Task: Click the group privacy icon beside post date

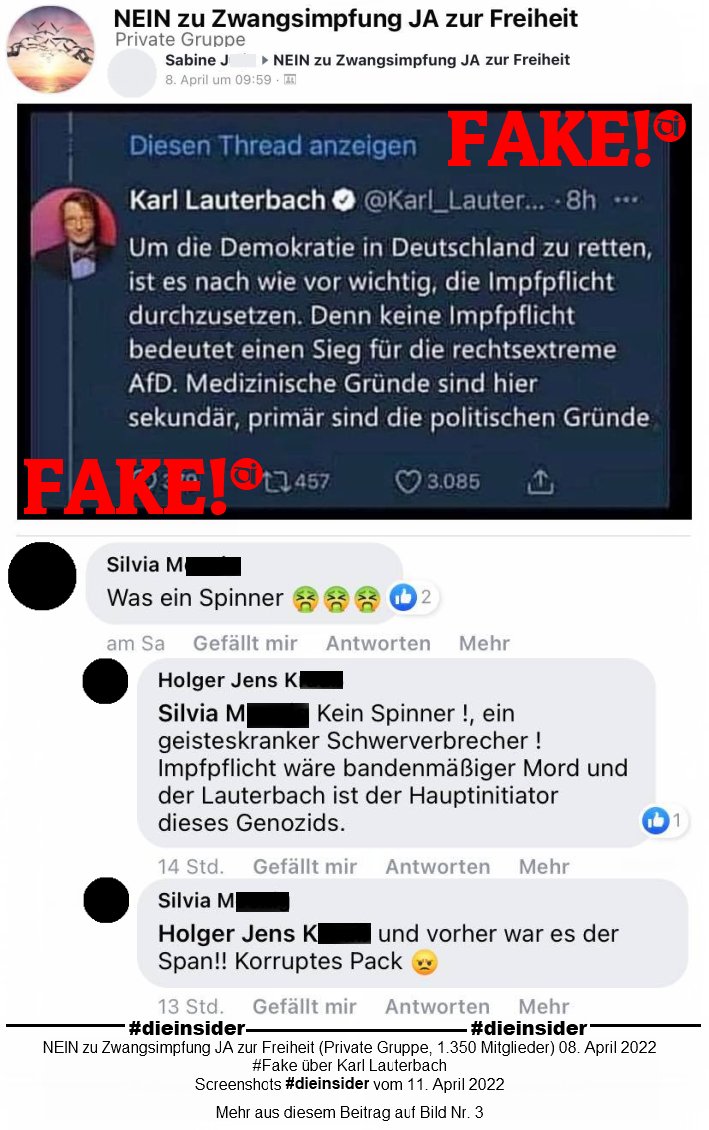Action: [x=290, y=80]
